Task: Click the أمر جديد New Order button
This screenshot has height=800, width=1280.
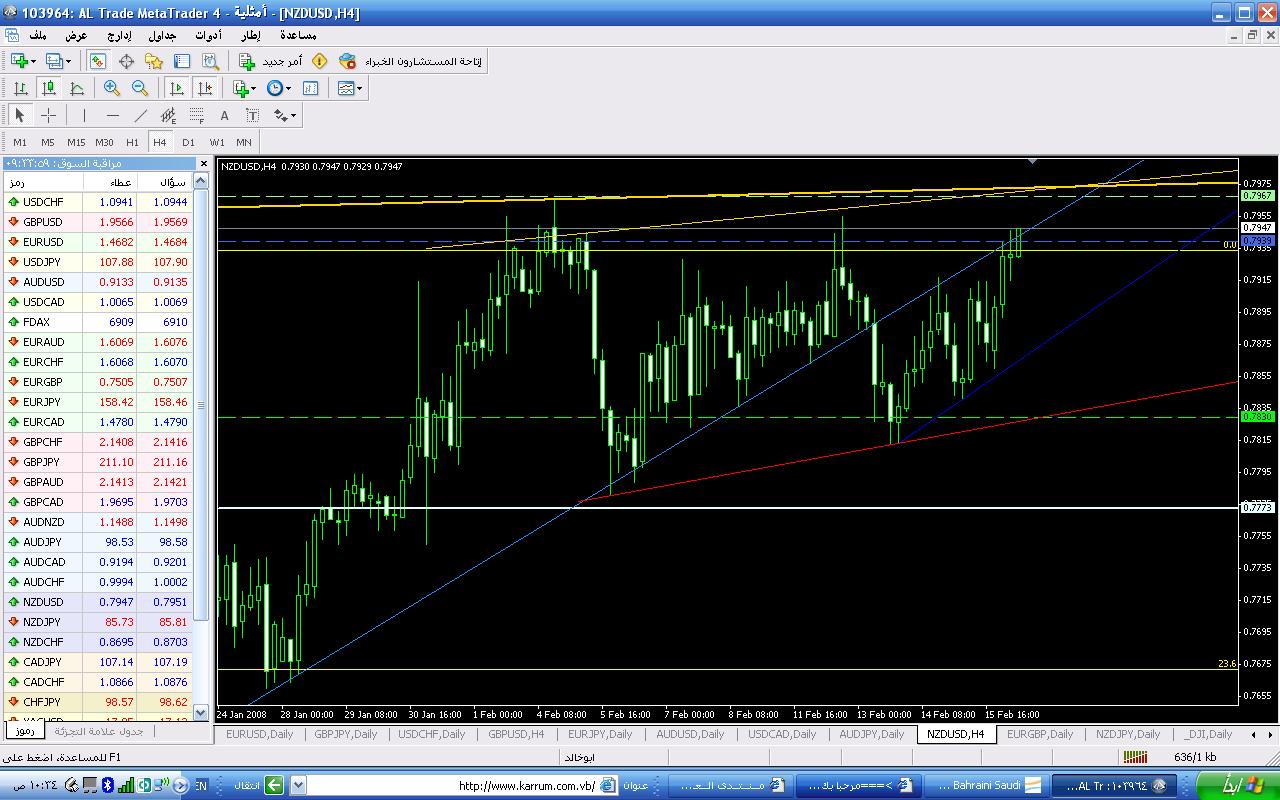Action: [x=269, y=61]
